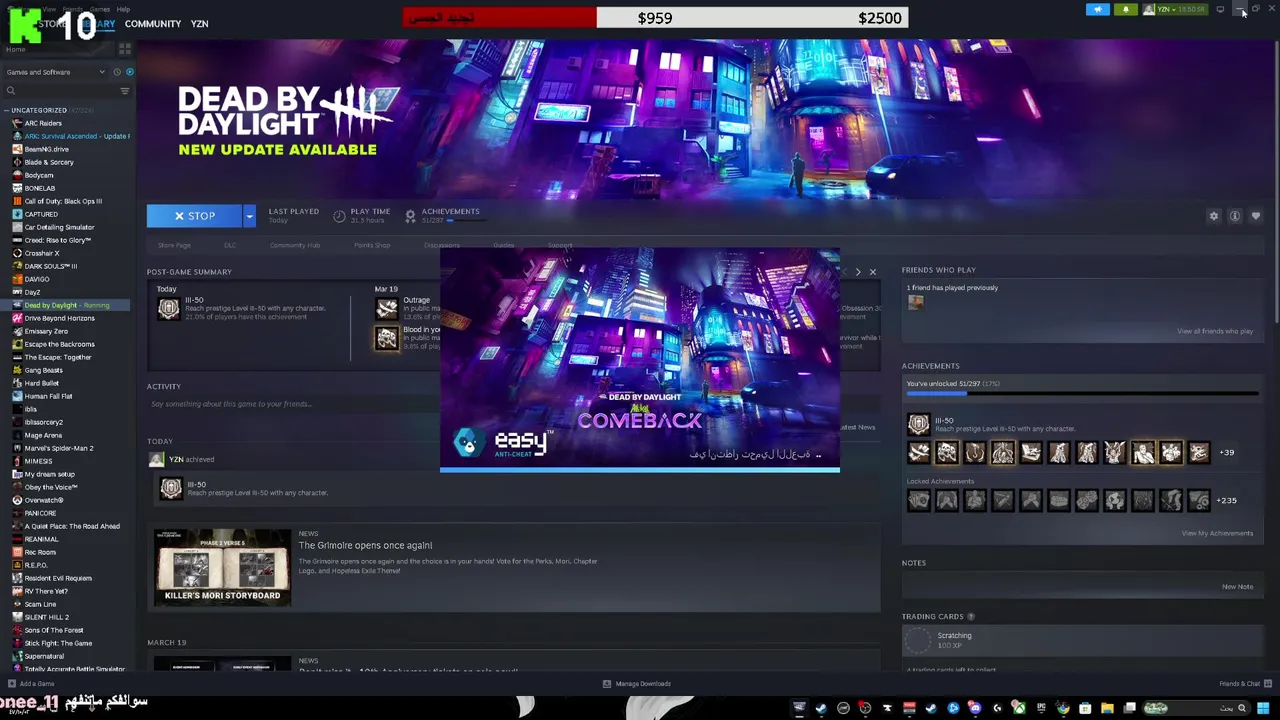Show the +235 locked achievements
The height and width of the screenshot is (720, 1280).
(1226, 500)
